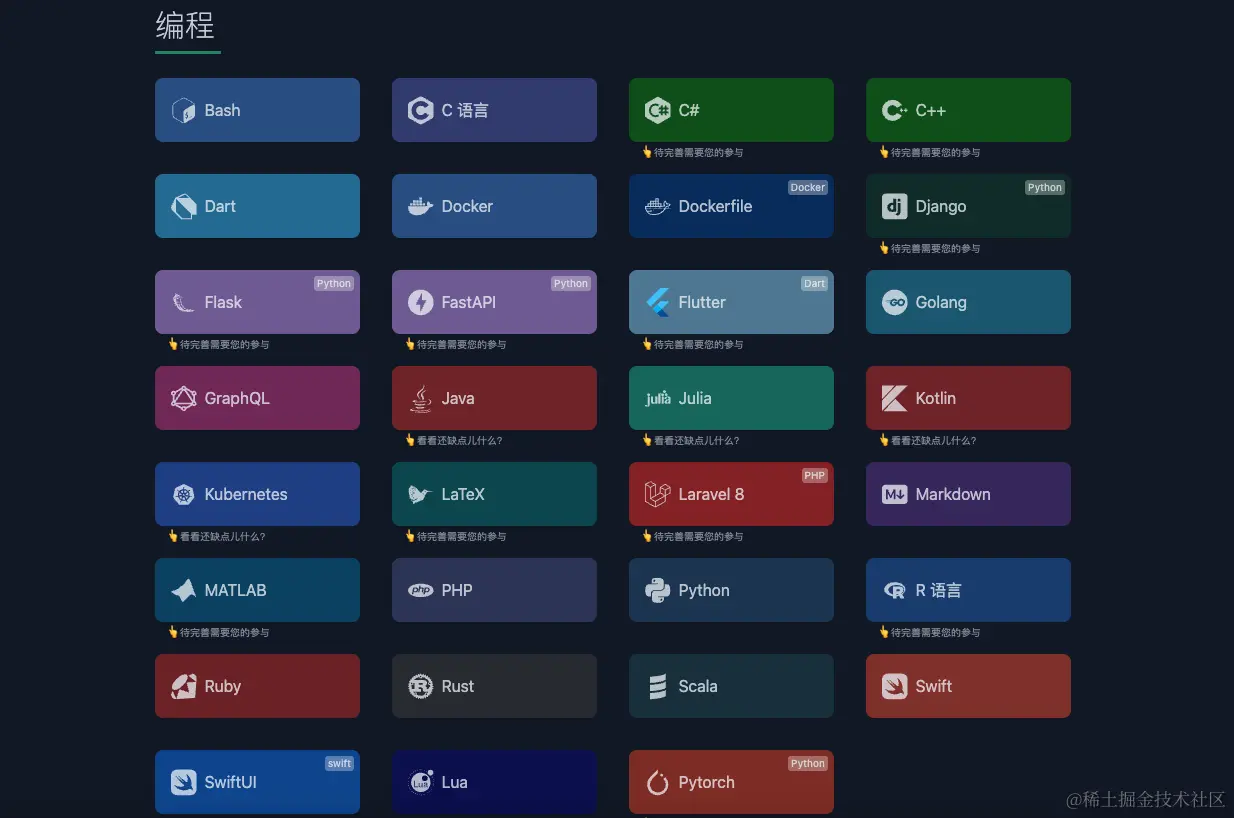Click the Julia logo icon
The image size is (1234, 818).
point(657,398)
